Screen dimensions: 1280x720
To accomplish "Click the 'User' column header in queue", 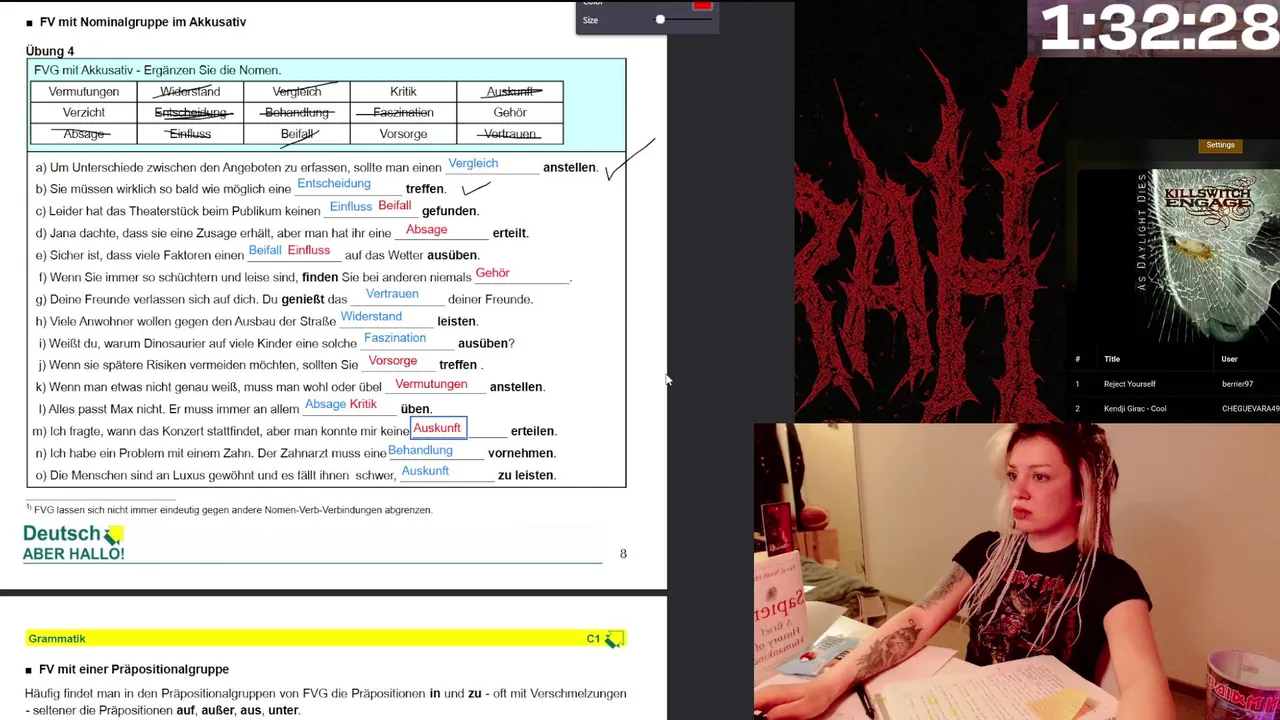I will pyautogui.click(x=1229, y=359).
